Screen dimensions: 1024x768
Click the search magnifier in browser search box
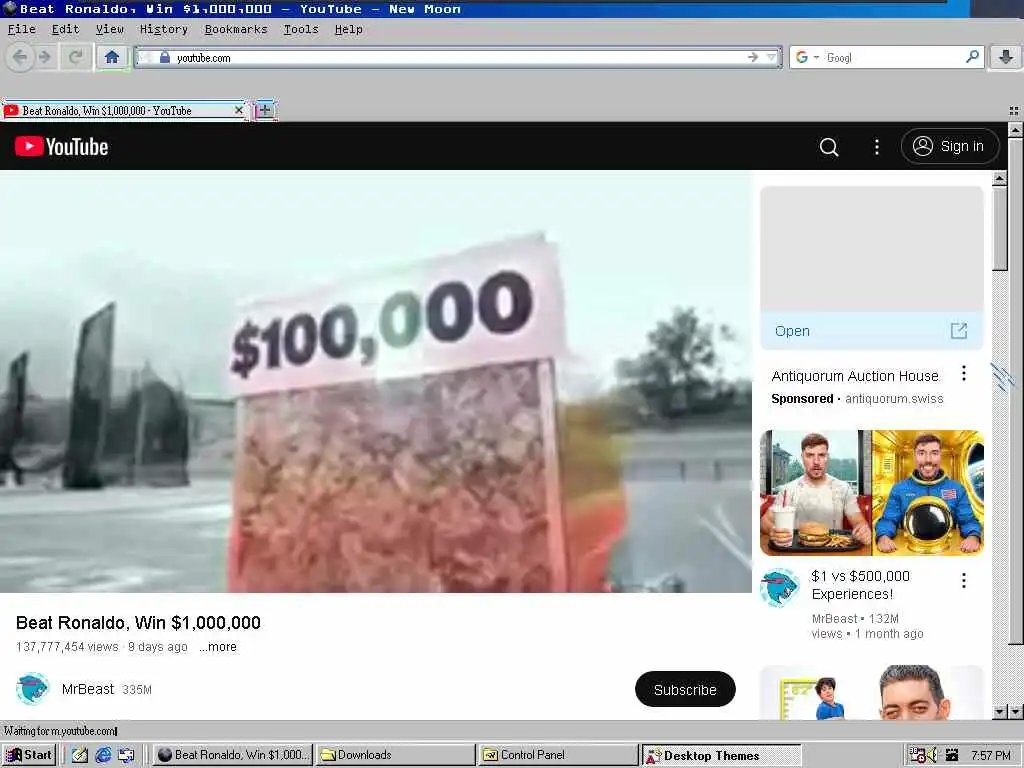click(x=972, y=57)
